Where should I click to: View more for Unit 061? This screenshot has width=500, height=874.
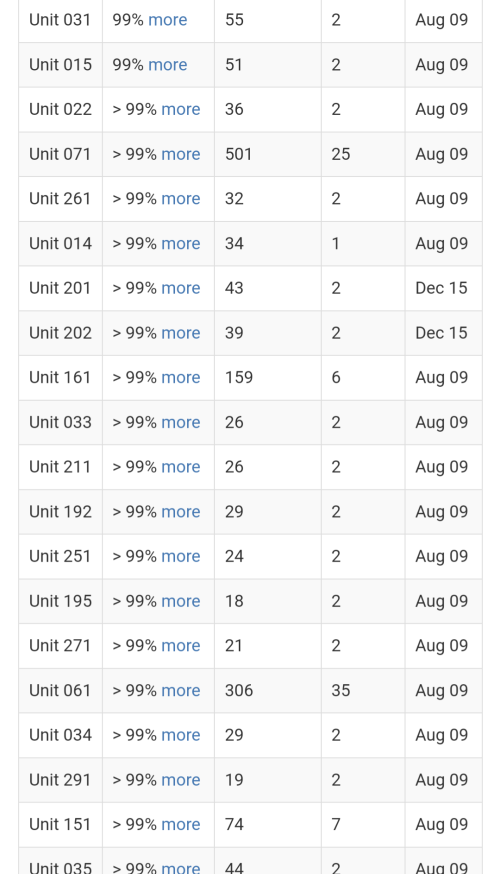point(181,690)
